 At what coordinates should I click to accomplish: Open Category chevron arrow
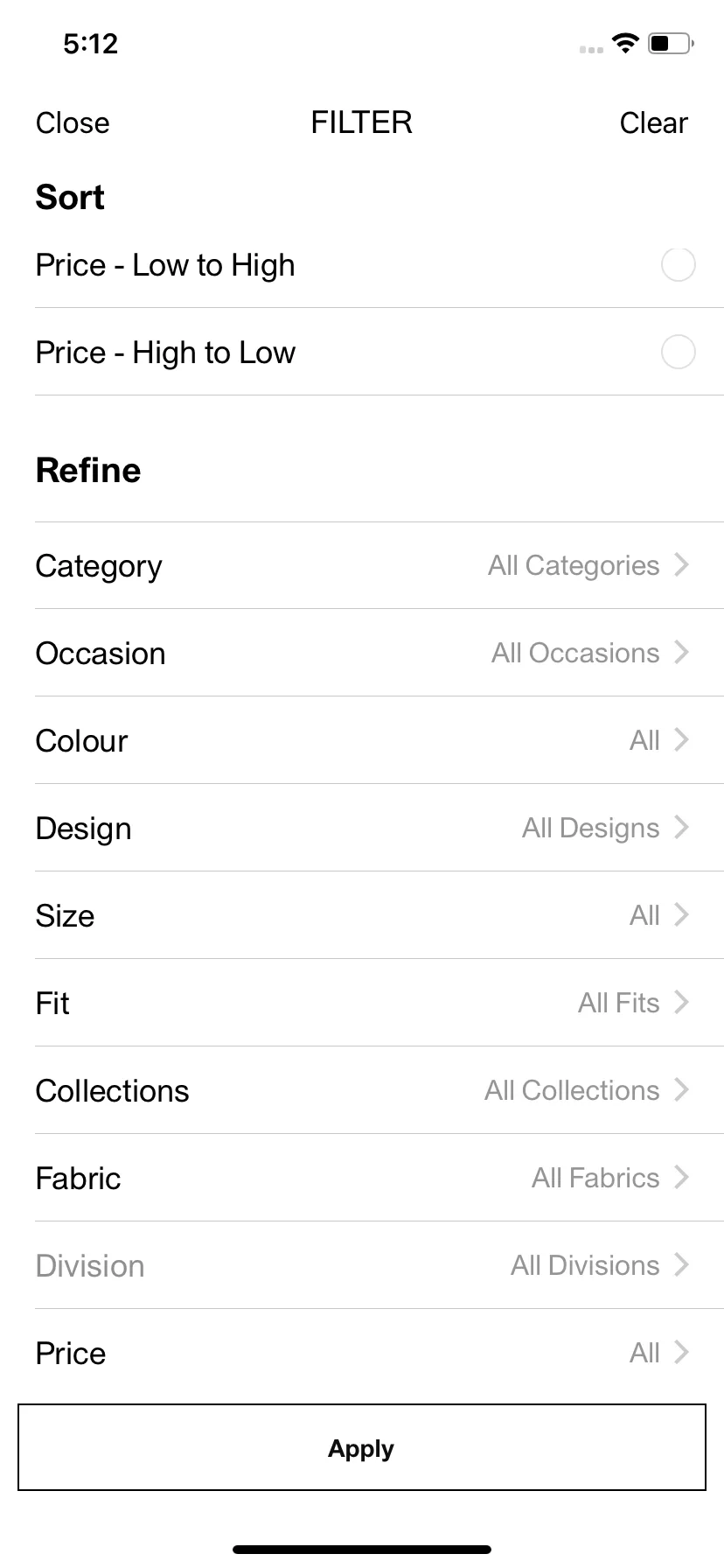tap(682, 565)
